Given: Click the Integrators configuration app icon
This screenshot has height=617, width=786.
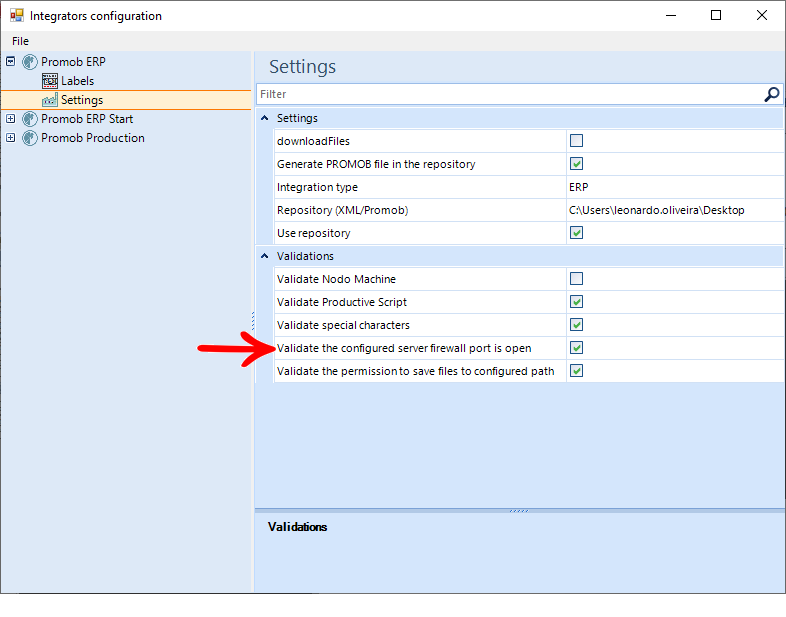Looking at the screenshot, I should coord(17,16).
